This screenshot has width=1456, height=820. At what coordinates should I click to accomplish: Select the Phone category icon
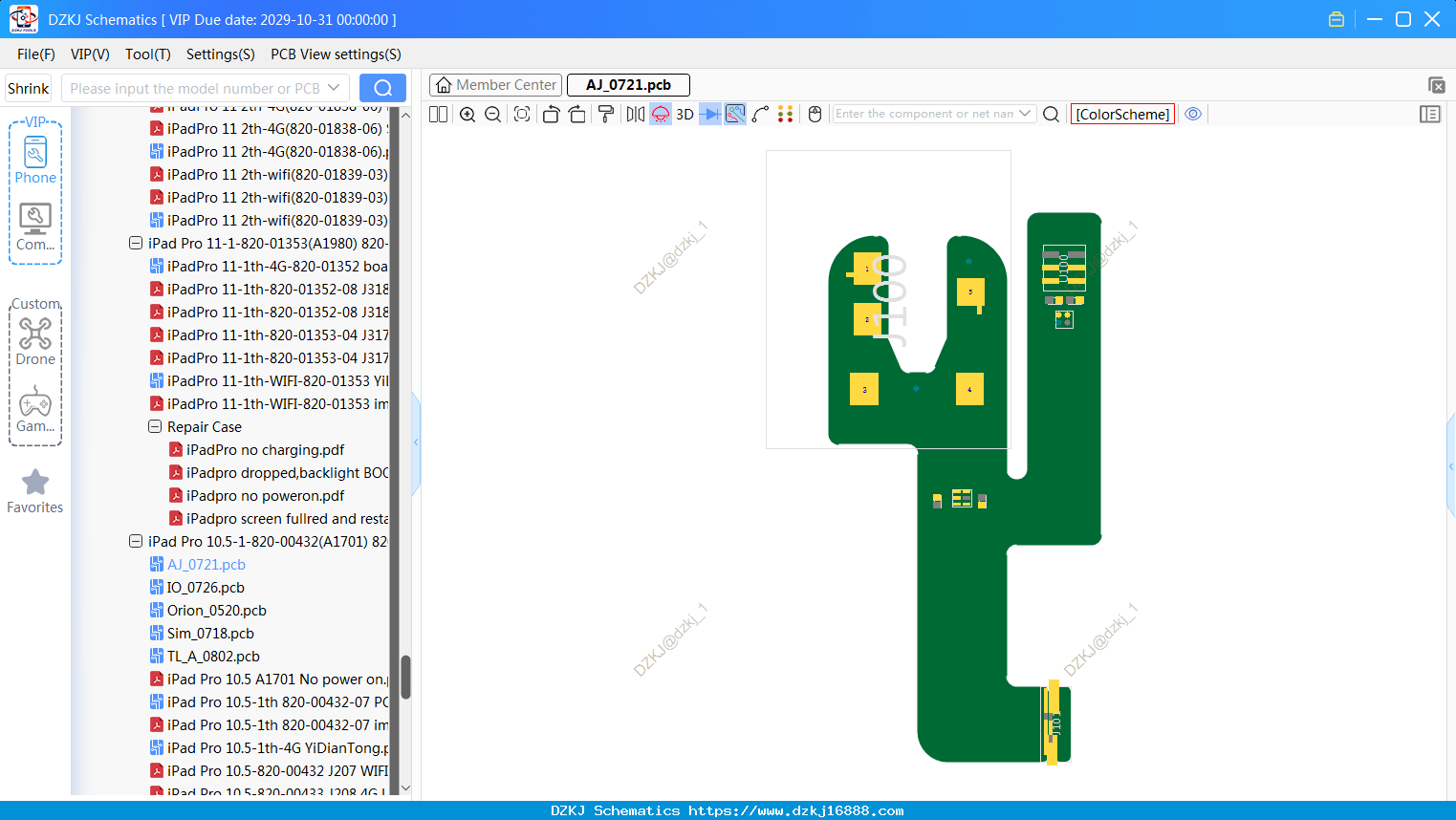(35, 160)
